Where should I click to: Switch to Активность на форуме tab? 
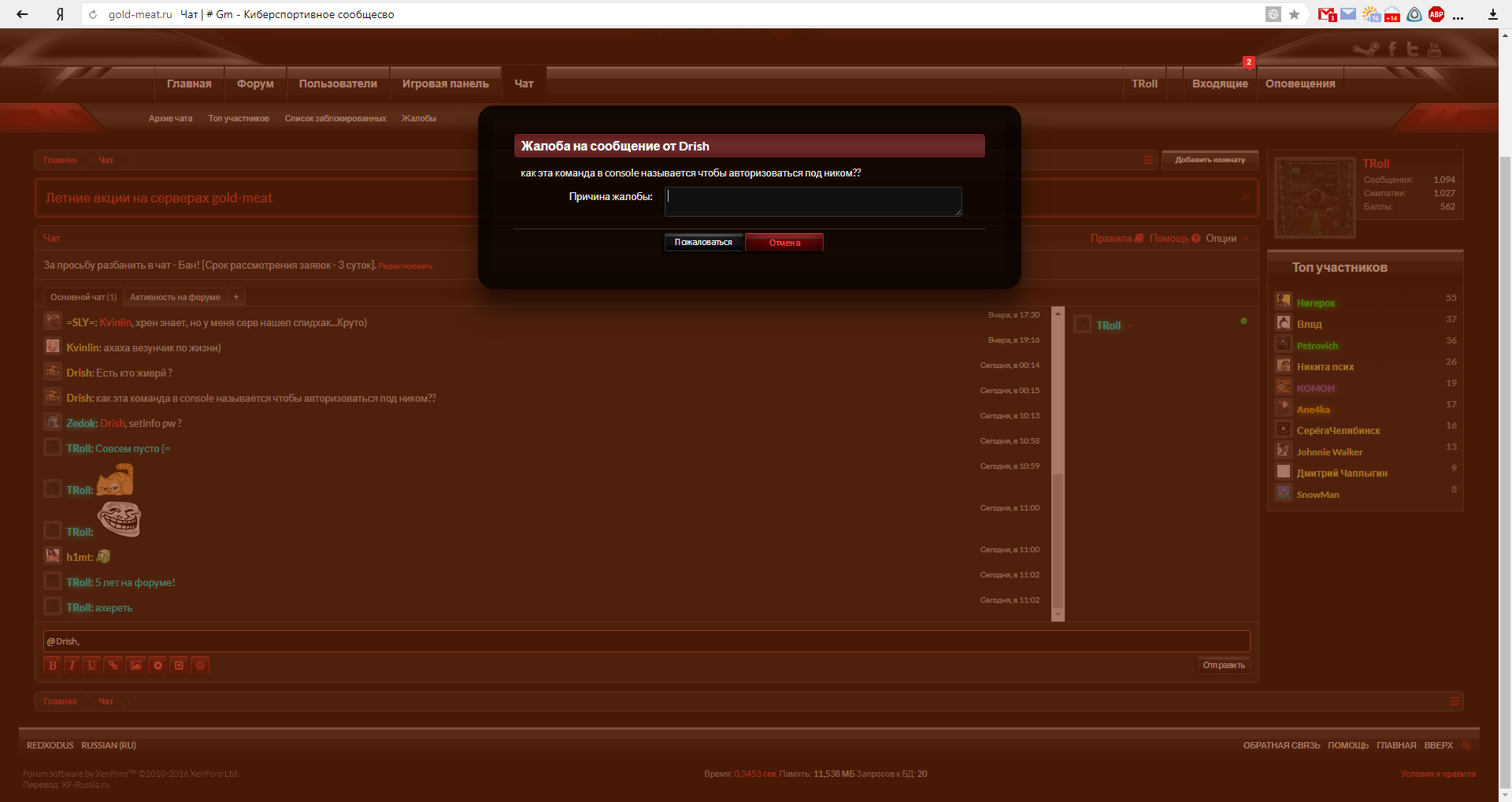click(175, 297)
